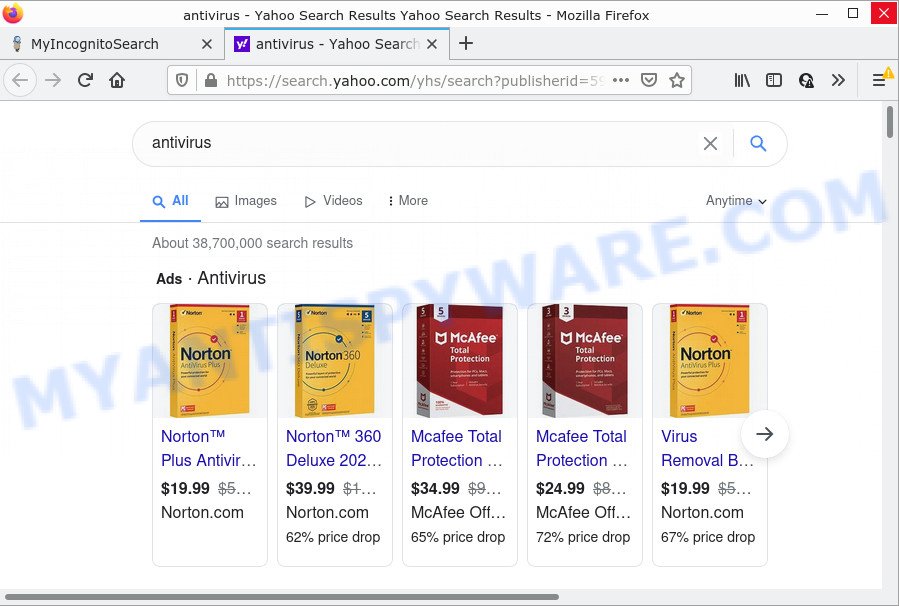Toggle the sidebar view

[x=774, y=80]
